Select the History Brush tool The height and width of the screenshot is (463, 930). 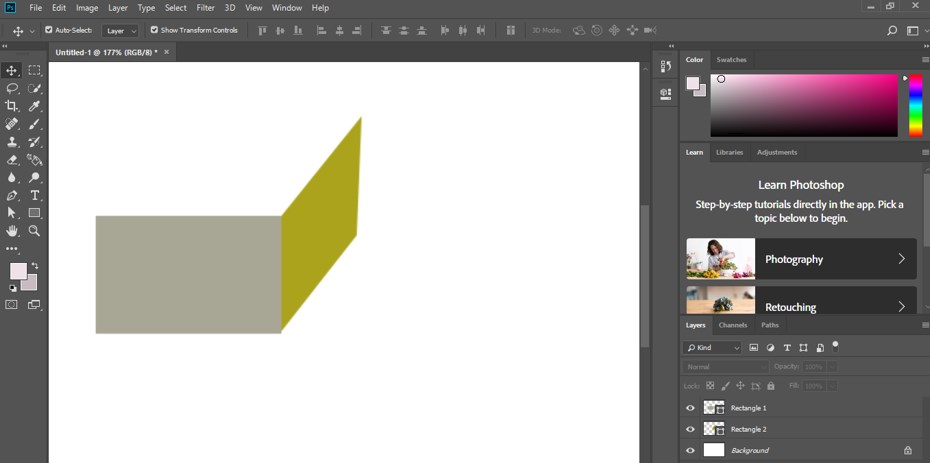tap(34, 142)
